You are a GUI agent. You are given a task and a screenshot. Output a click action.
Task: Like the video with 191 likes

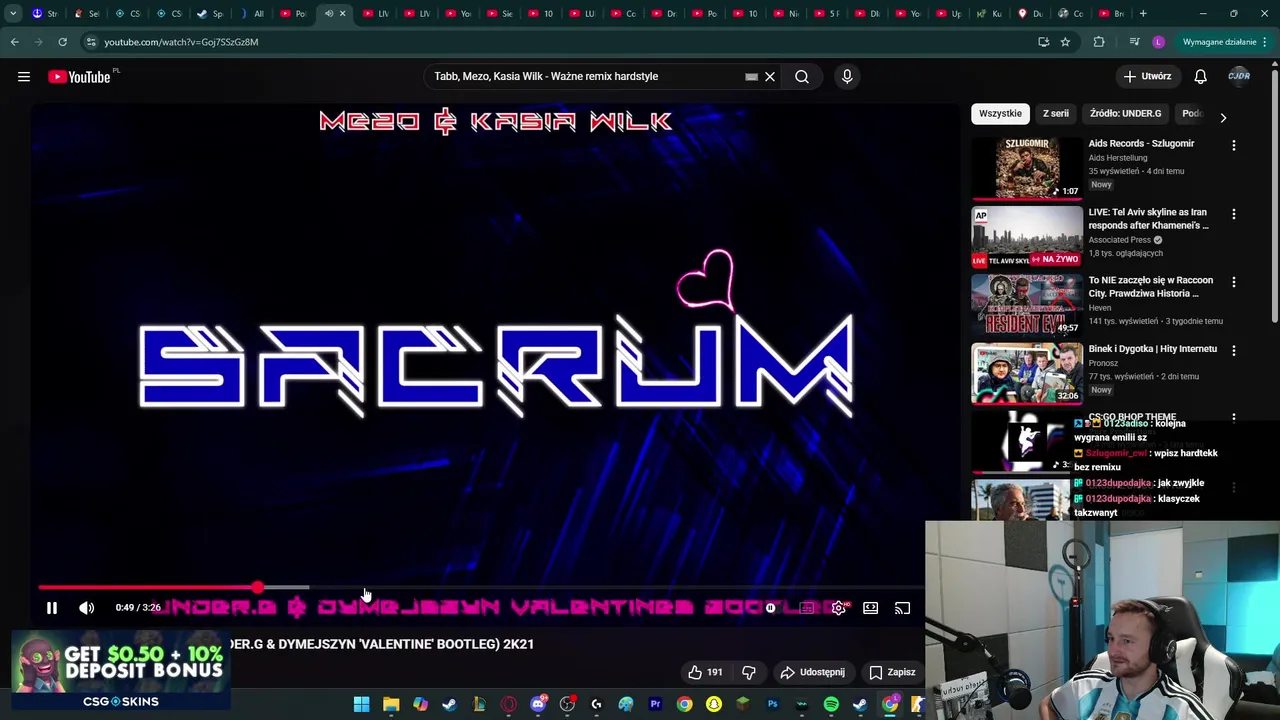[x=706, y=672]
